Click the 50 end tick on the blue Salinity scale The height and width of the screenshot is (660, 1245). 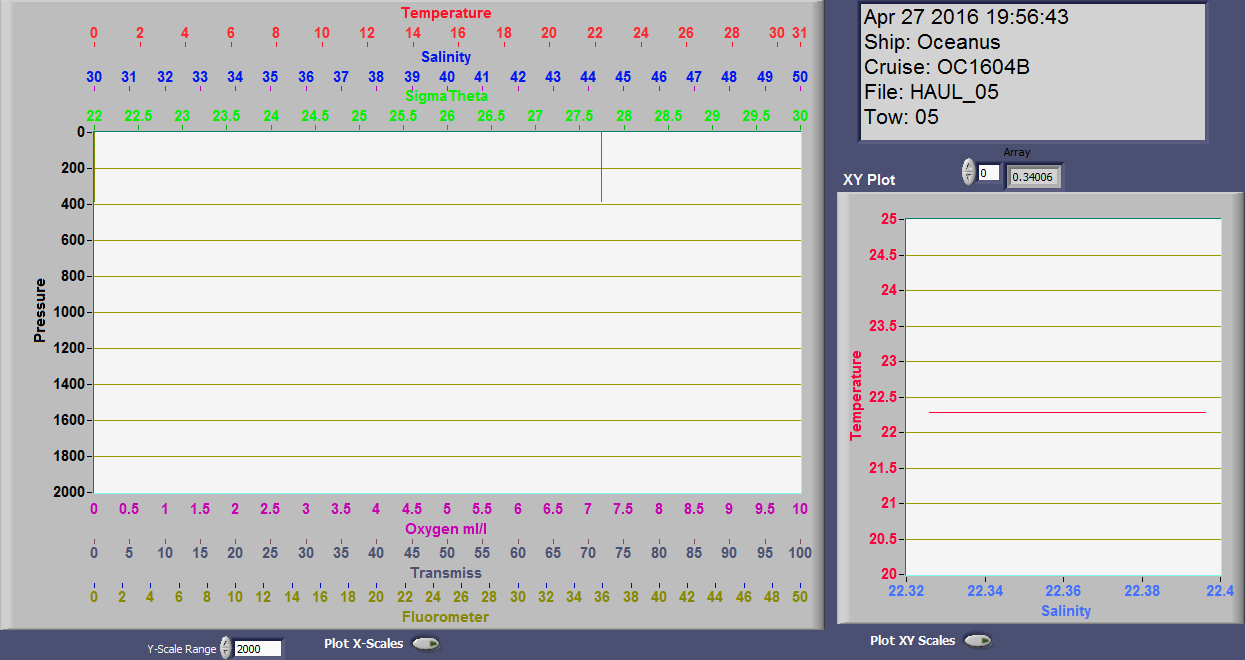click(800, 77)
